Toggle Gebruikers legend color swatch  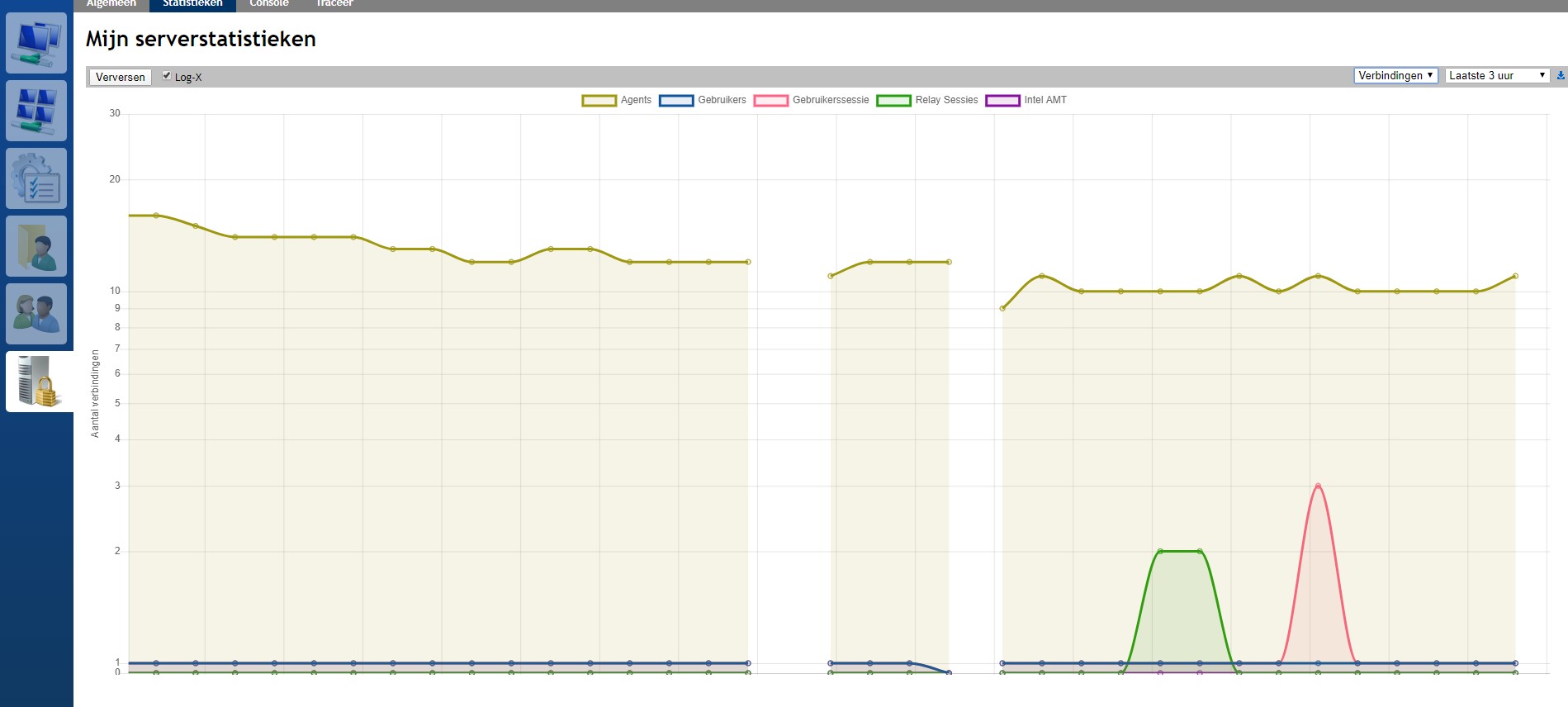(x=676, y=101)
